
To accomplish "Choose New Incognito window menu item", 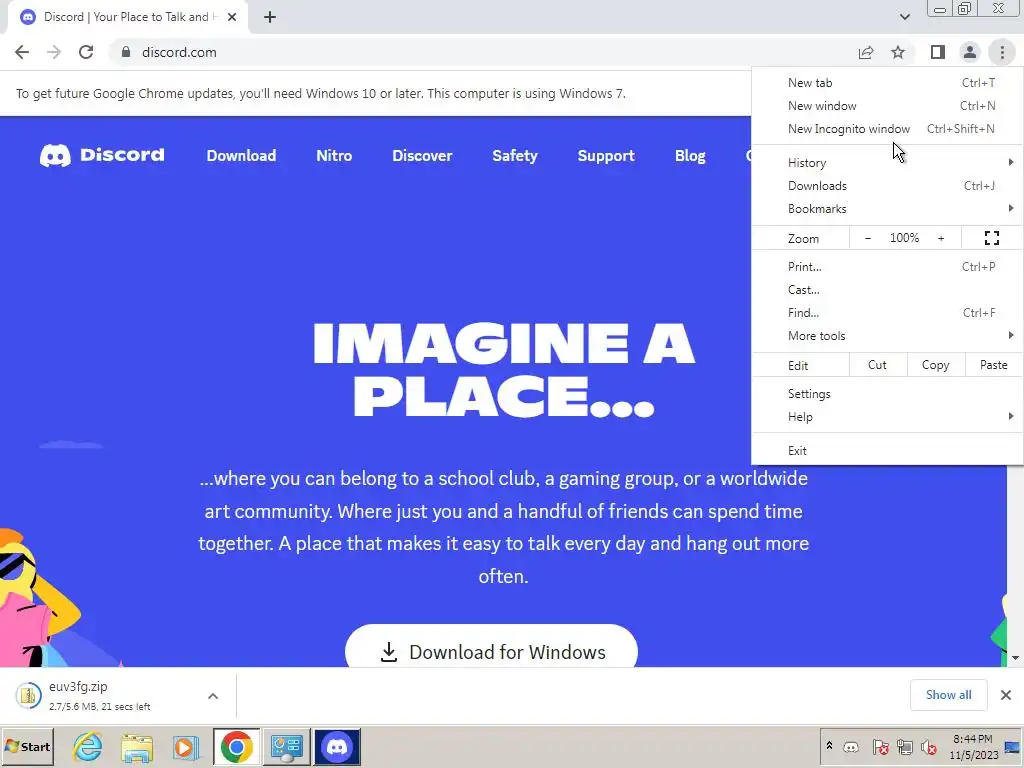I will (x=887, y=129).
